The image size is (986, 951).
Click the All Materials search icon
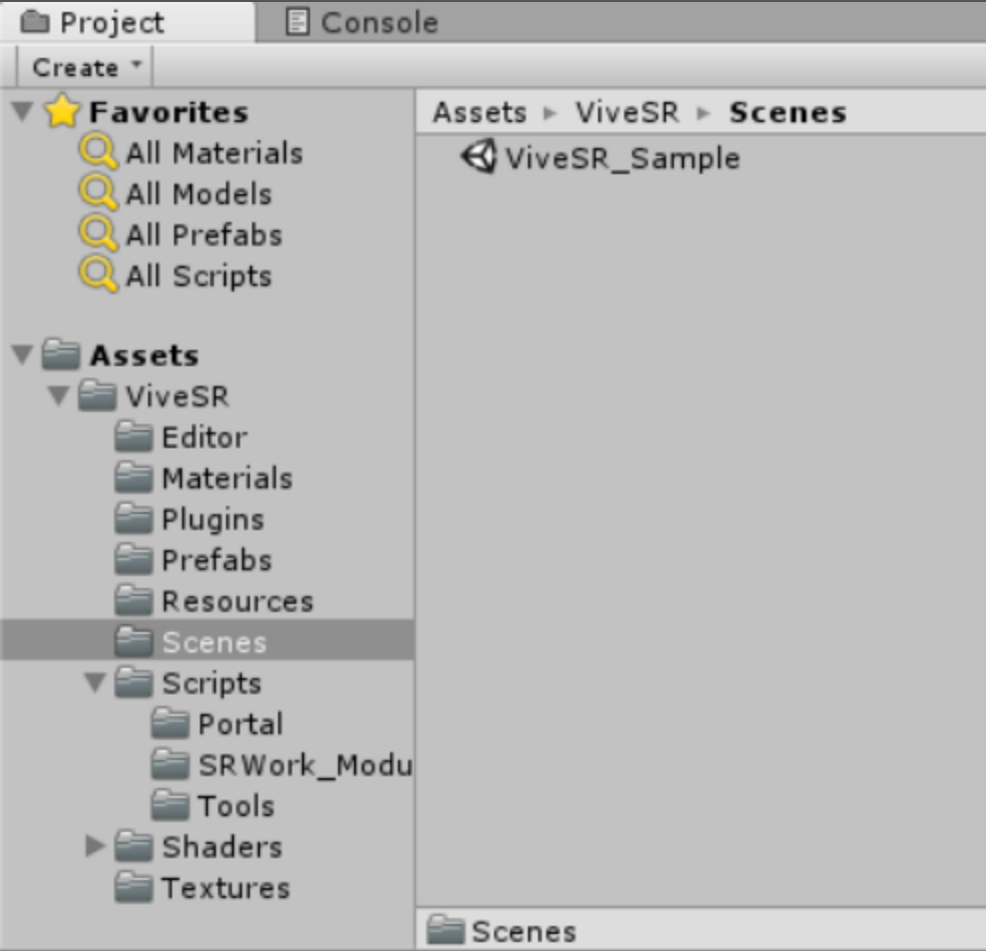[99, 153]
